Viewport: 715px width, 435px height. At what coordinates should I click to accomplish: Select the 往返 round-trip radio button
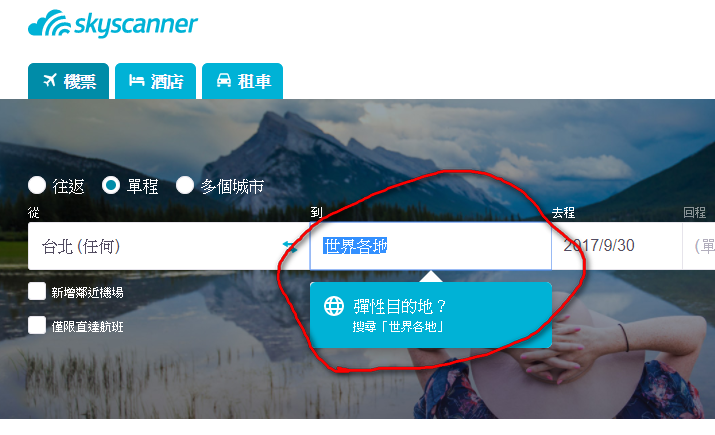37,186
